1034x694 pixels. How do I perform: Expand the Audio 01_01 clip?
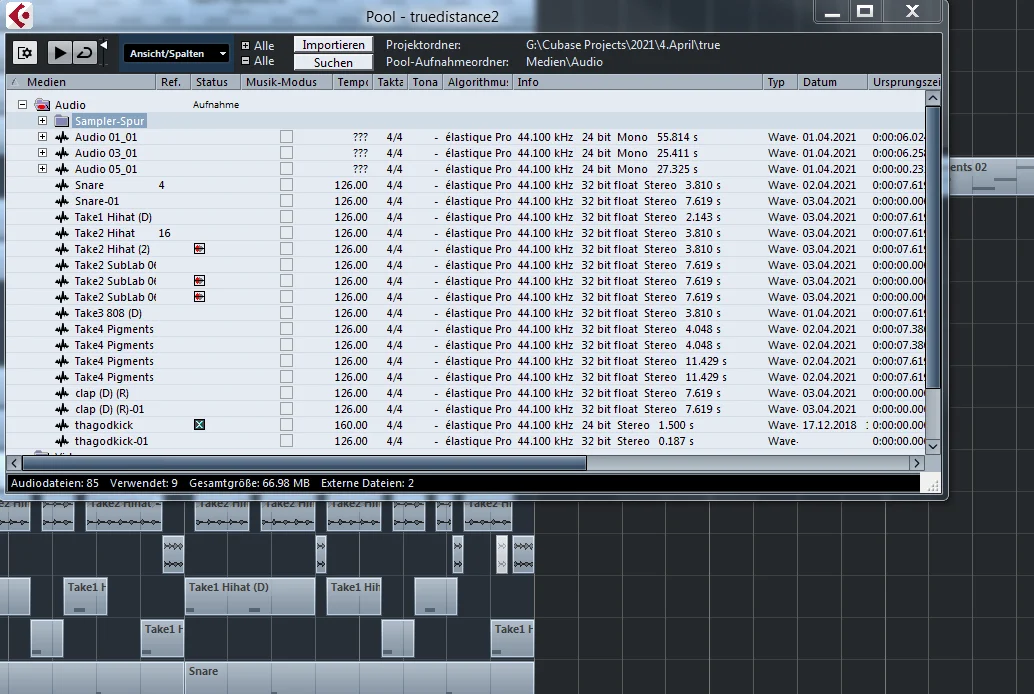tap(42, 137)
